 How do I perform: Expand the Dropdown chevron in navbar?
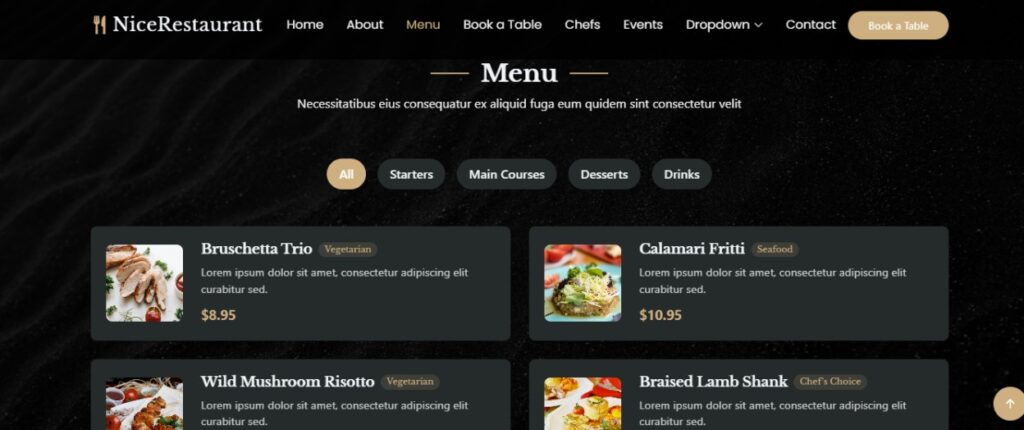pos(758,25)
